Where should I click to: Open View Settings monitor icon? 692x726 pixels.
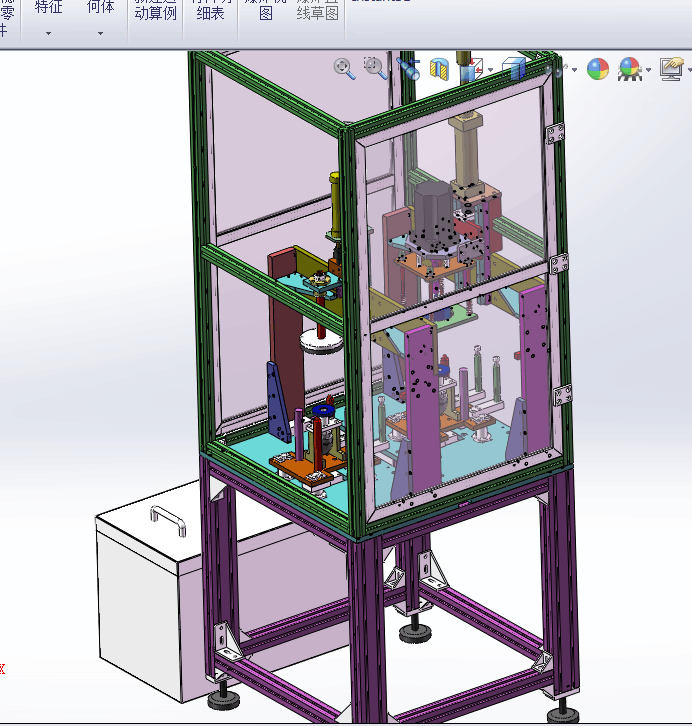672,69
